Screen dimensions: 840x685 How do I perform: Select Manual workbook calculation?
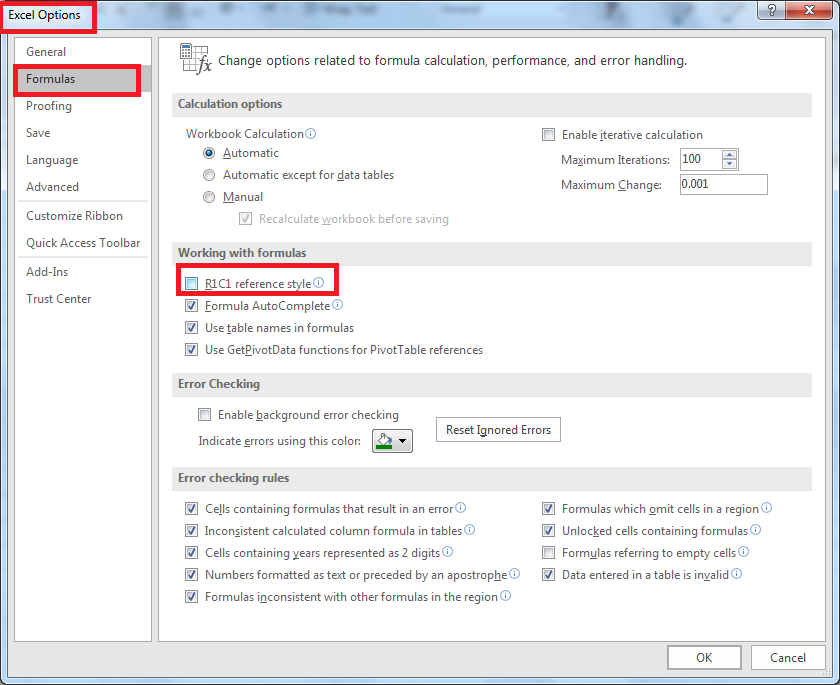point(209,197)
